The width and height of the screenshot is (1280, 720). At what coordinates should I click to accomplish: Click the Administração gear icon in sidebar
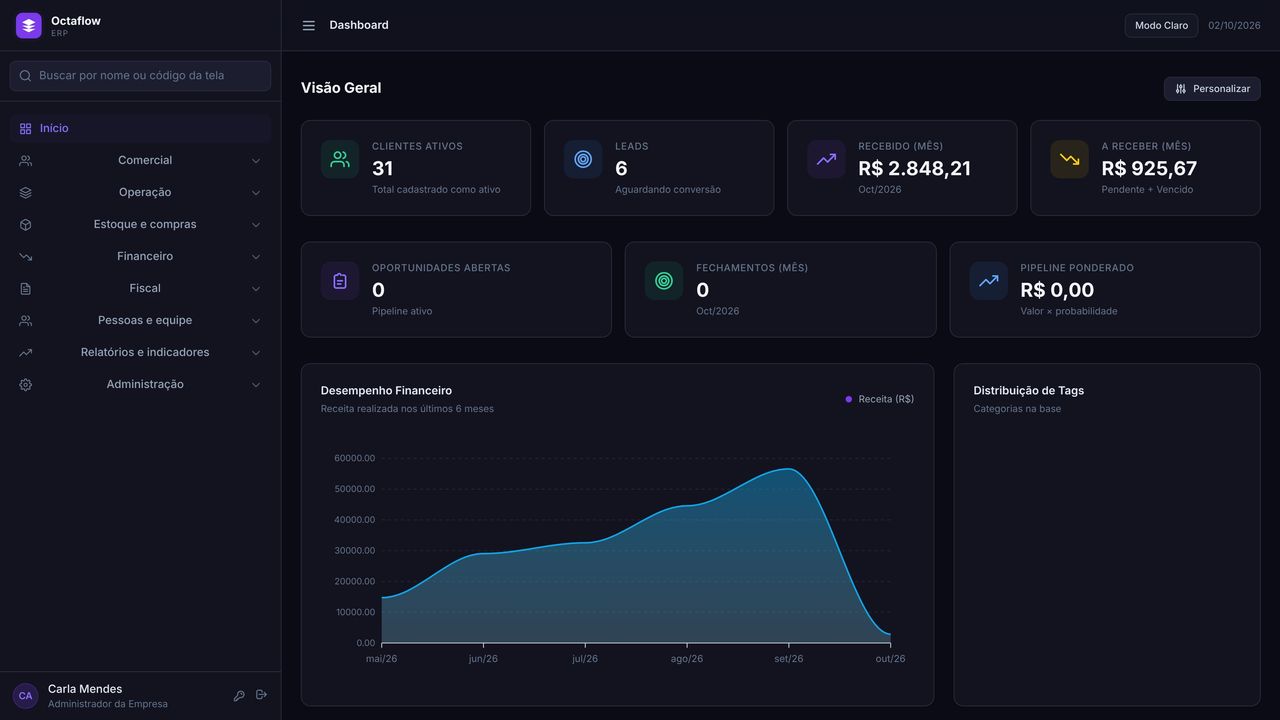click(26, 385)
